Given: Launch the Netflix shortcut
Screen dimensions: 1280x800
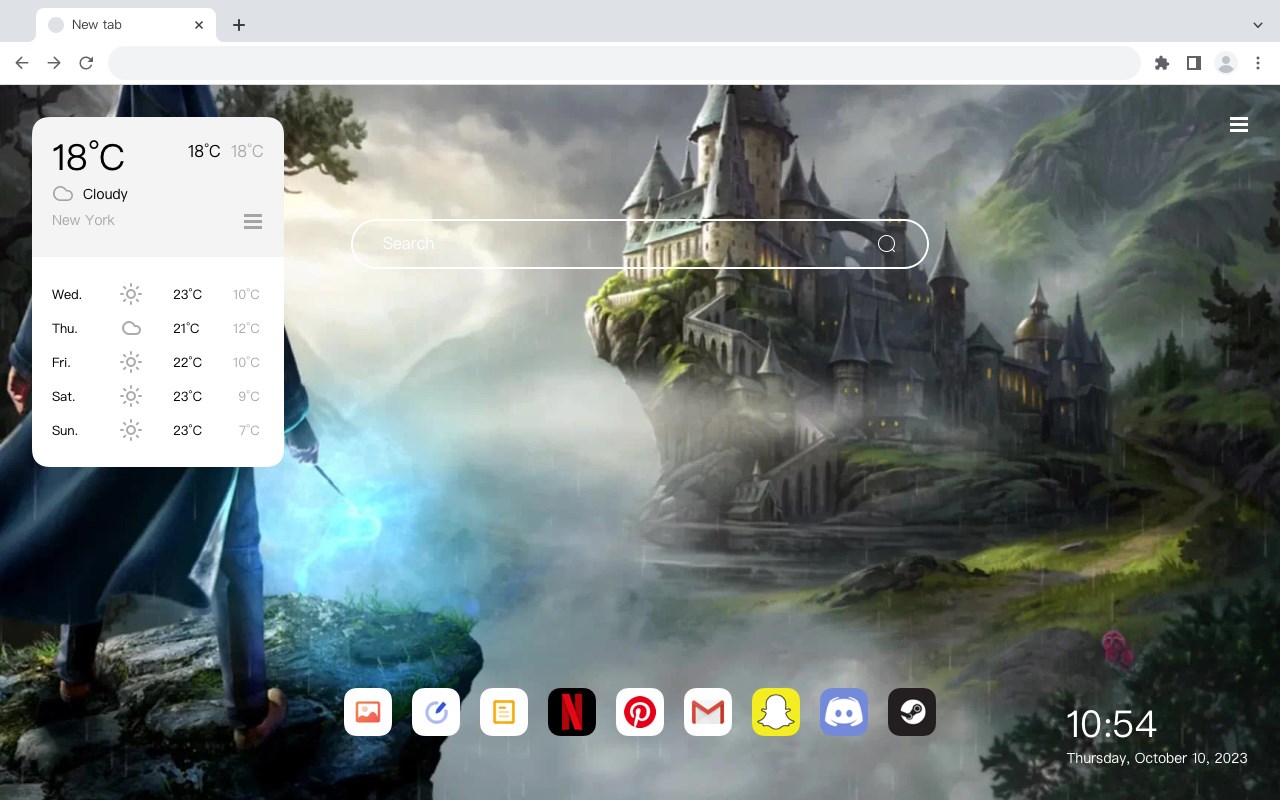Looking at the screenshot, I should click(x=572, y=712).
